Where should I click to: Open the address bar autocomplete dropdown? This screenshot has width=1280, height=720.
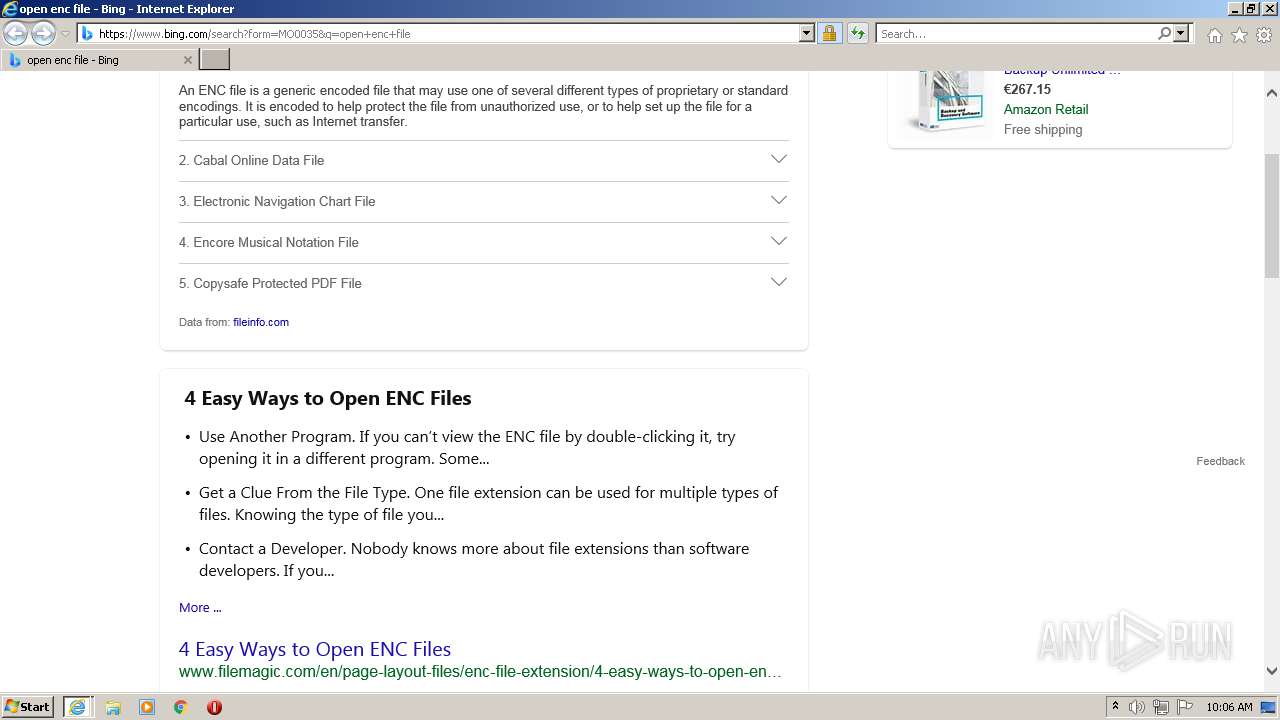tap(807, 33)
